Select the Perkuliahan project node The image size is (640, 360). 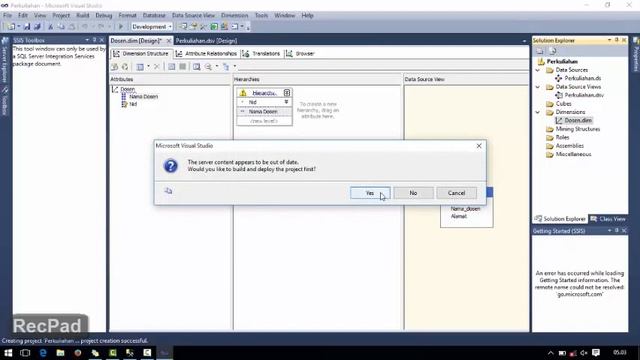(x=562, y=62)
